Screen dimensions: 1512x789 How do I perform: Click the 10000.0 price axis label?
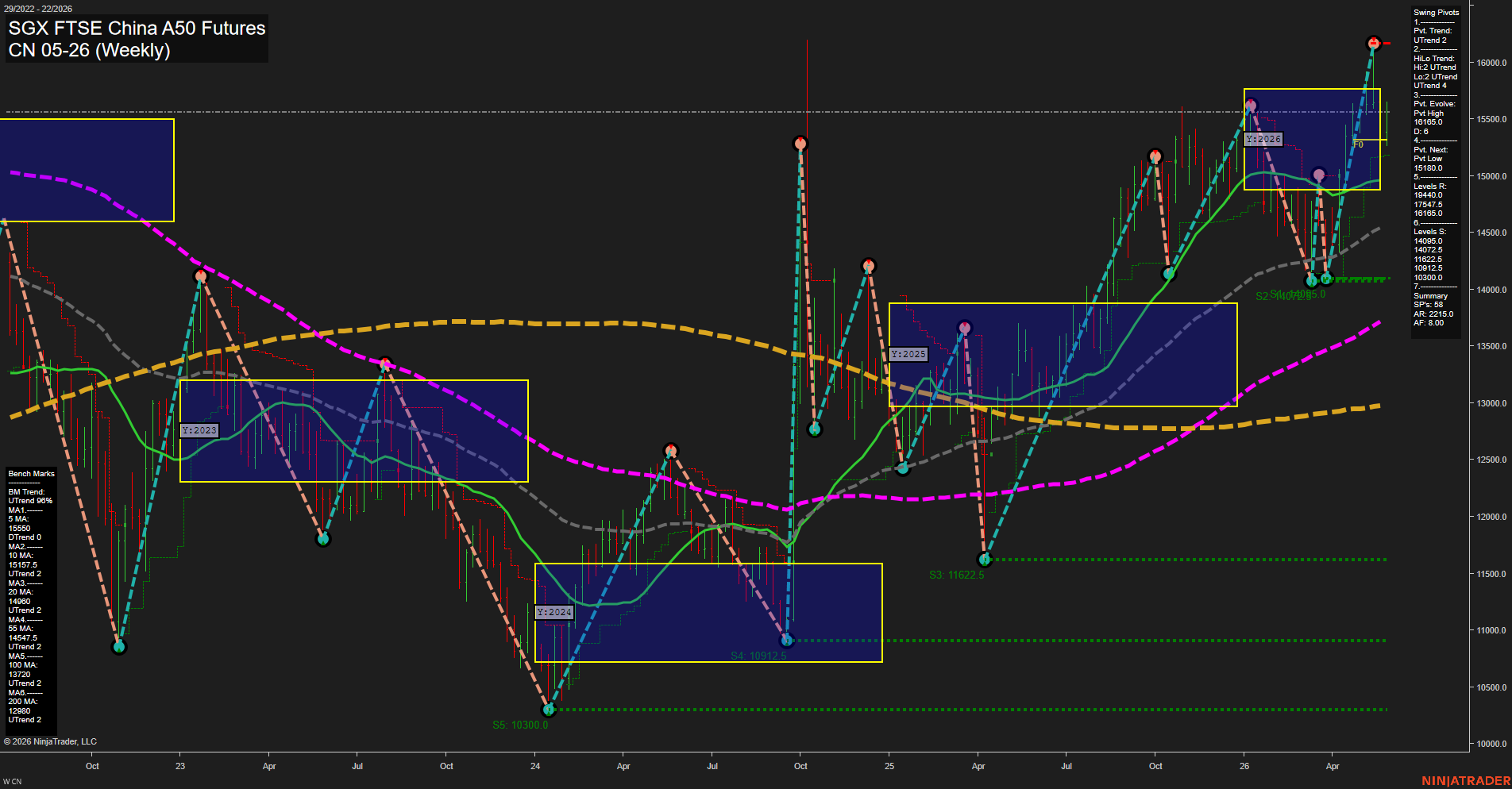(x=1491, y=744)
